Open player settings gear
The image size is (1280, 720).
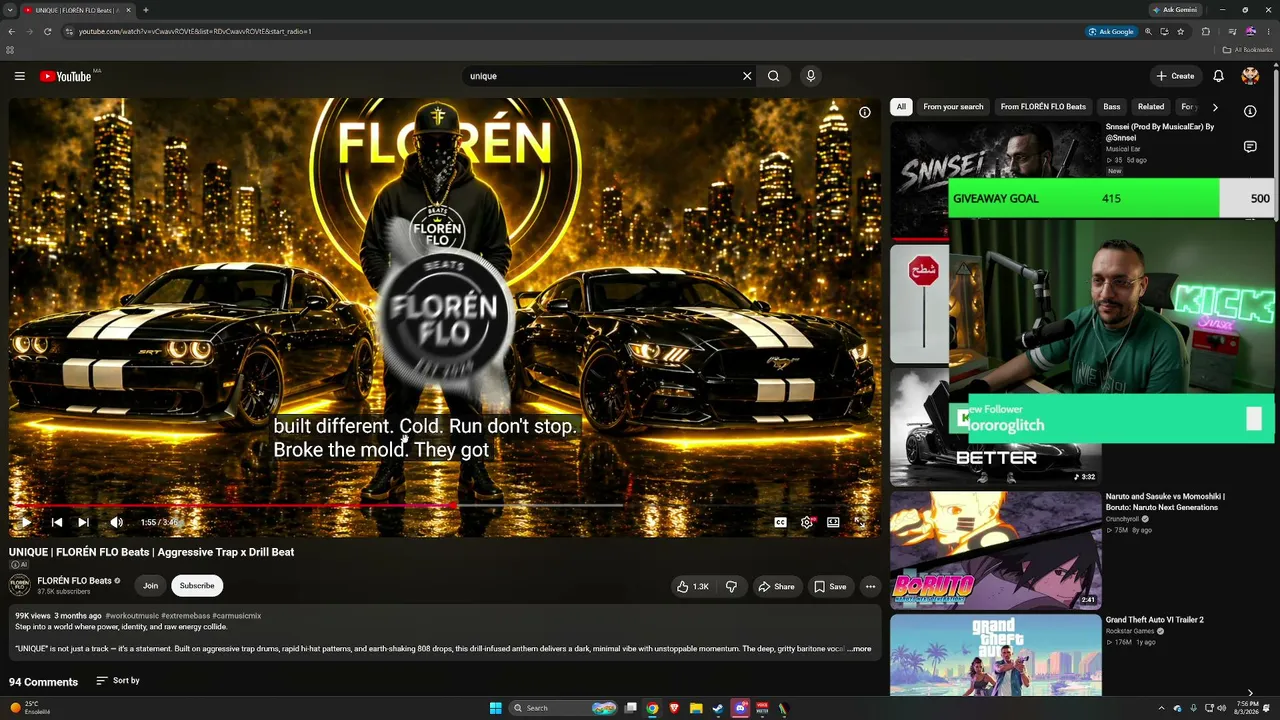pos(807,522)
